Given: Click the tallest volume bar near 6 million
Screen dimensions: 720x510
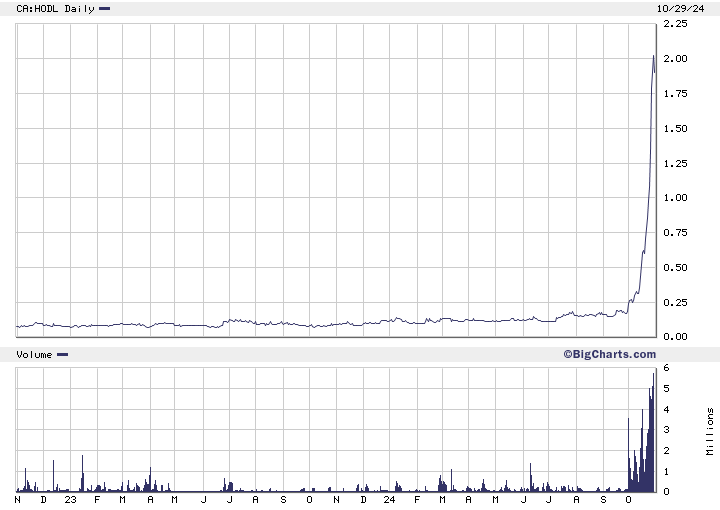Looking at the screenshot, I should (x=653, y=432).
